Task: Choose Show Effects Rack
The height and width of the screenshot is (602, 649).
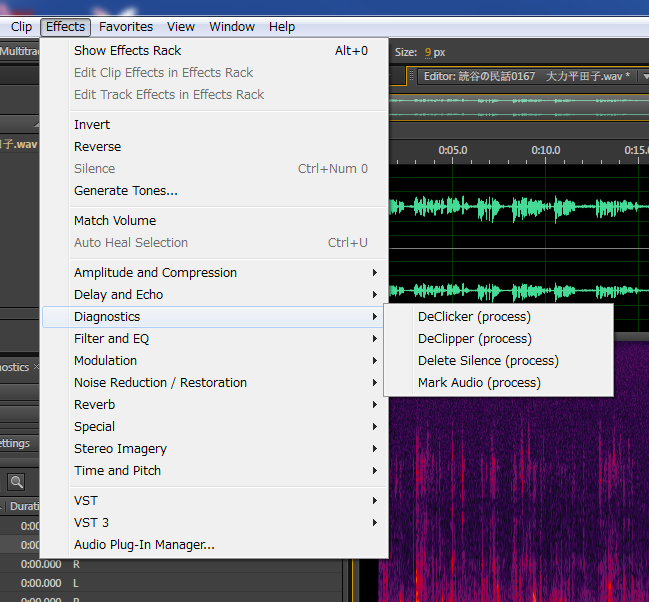Action: tap(215, 51)
